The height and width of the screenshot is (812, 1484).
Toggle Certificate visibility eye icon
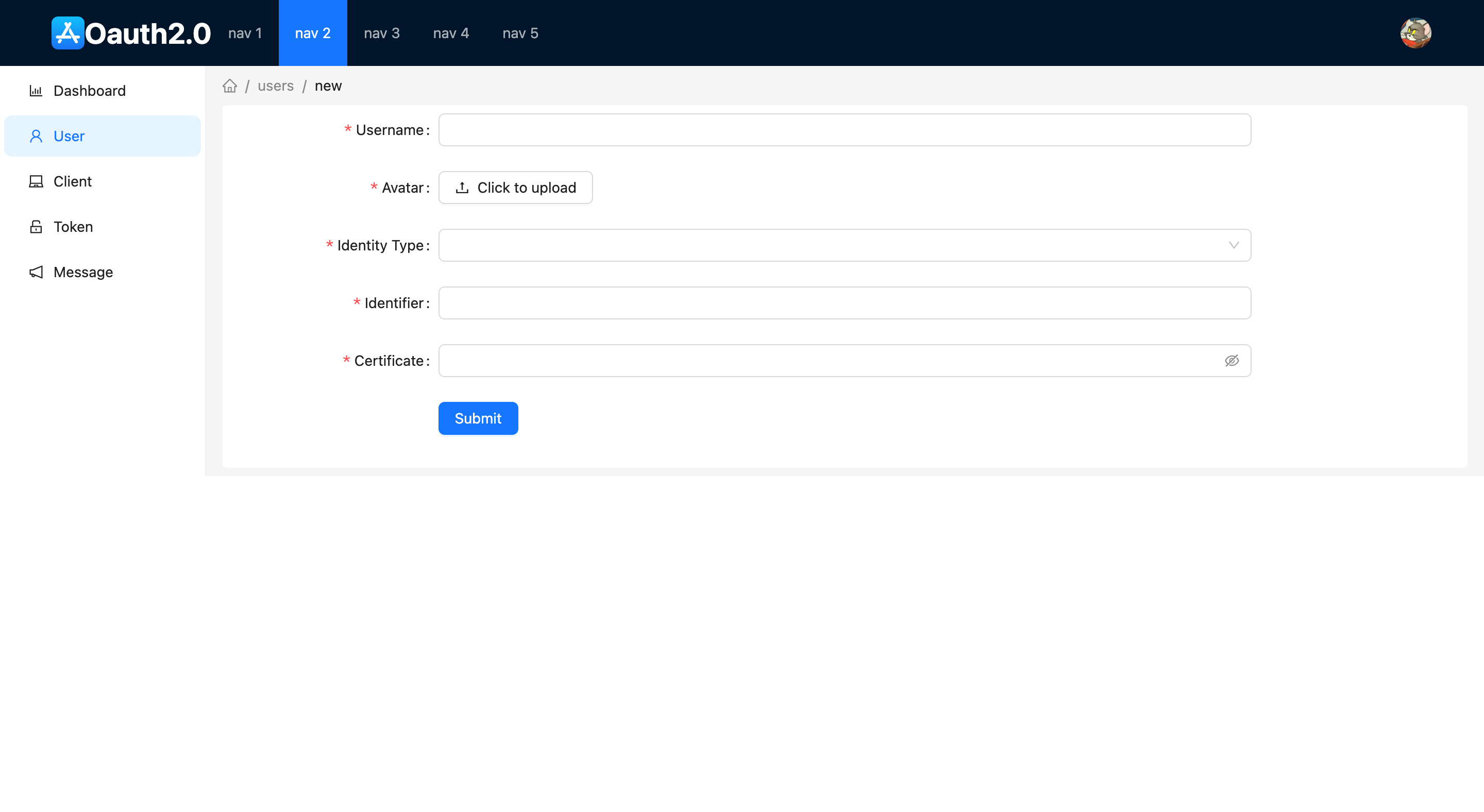1232,361
